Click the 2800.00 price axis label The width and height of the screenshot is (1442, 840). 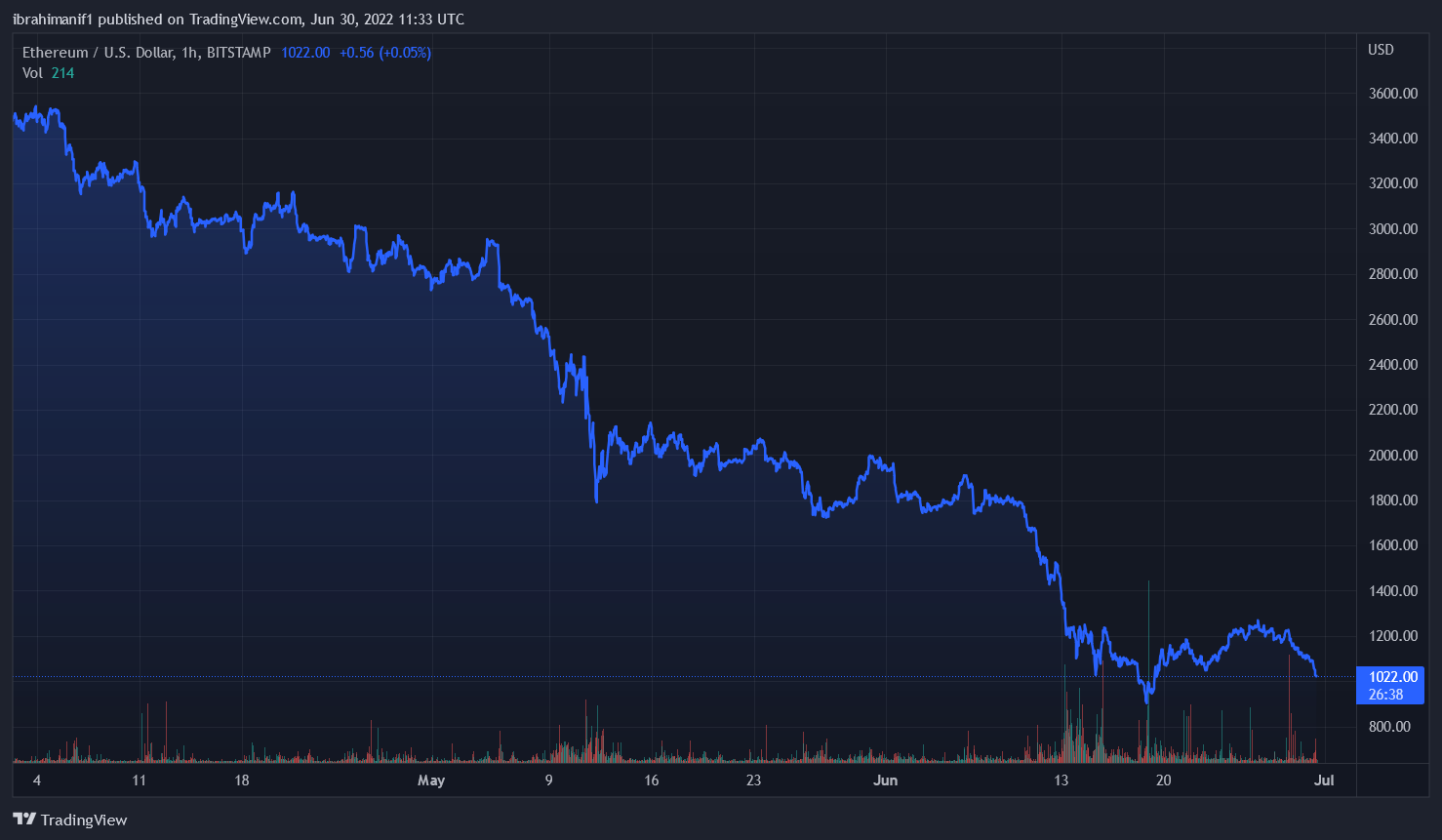[x=1393, y=274]
